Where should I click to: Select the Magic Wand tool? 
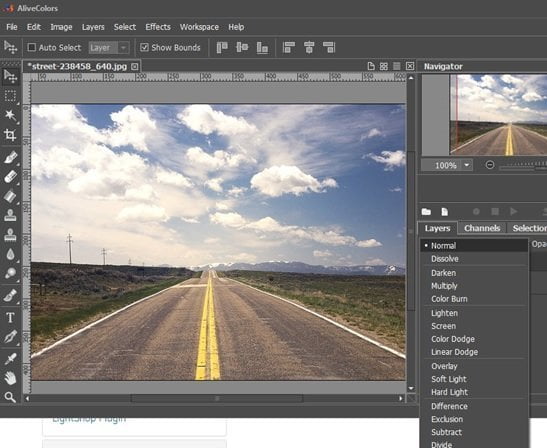tap(10, 115)
